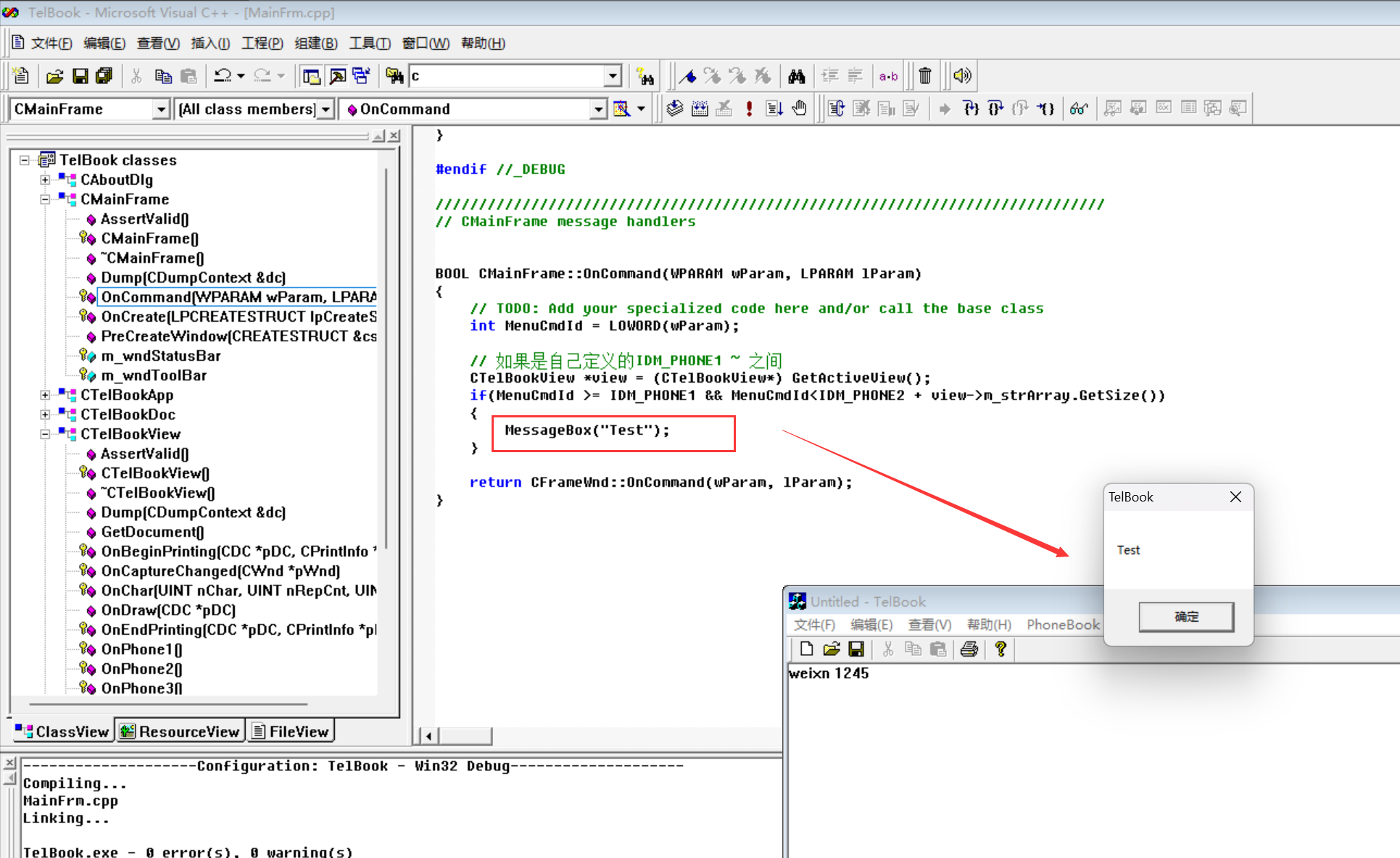Viewport: 1400px width, 858px height.
Task: Open the 编辑(E) menu in Visual C++
Action: point(104,43)
